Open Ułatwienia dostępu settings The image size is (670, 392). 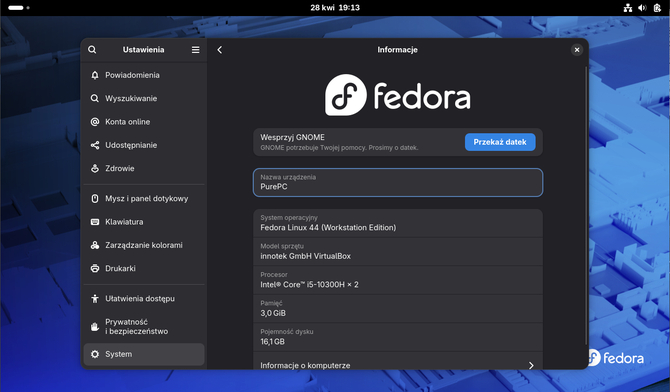(144, 298)
